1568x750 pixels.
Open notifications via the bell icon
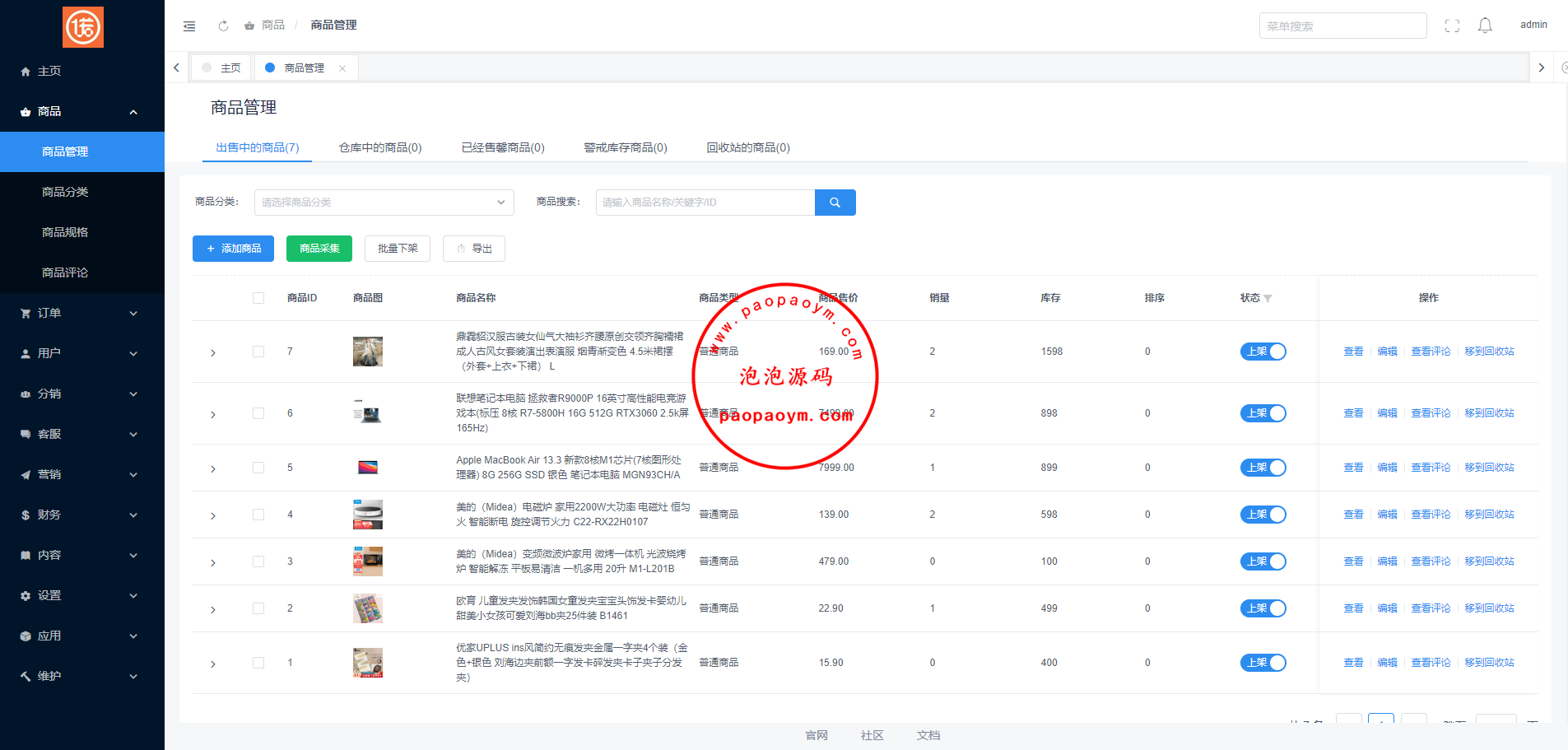coord(1485,26)
